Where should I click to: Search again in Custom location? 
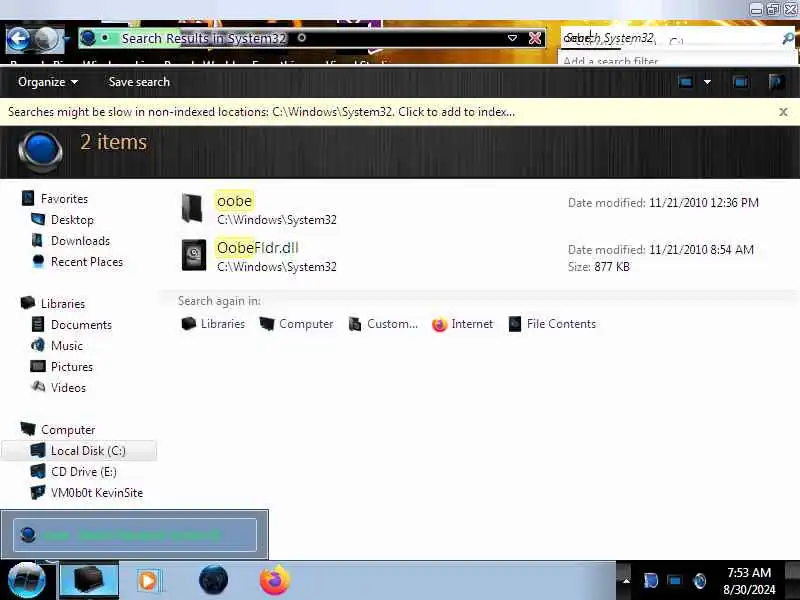pyautogui.click(x=383, y=323)
